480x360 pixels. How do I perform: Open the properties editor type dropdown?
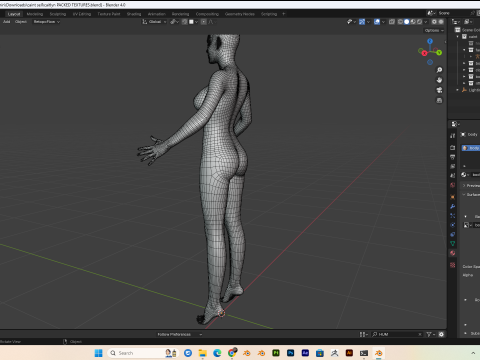(455, 124)
